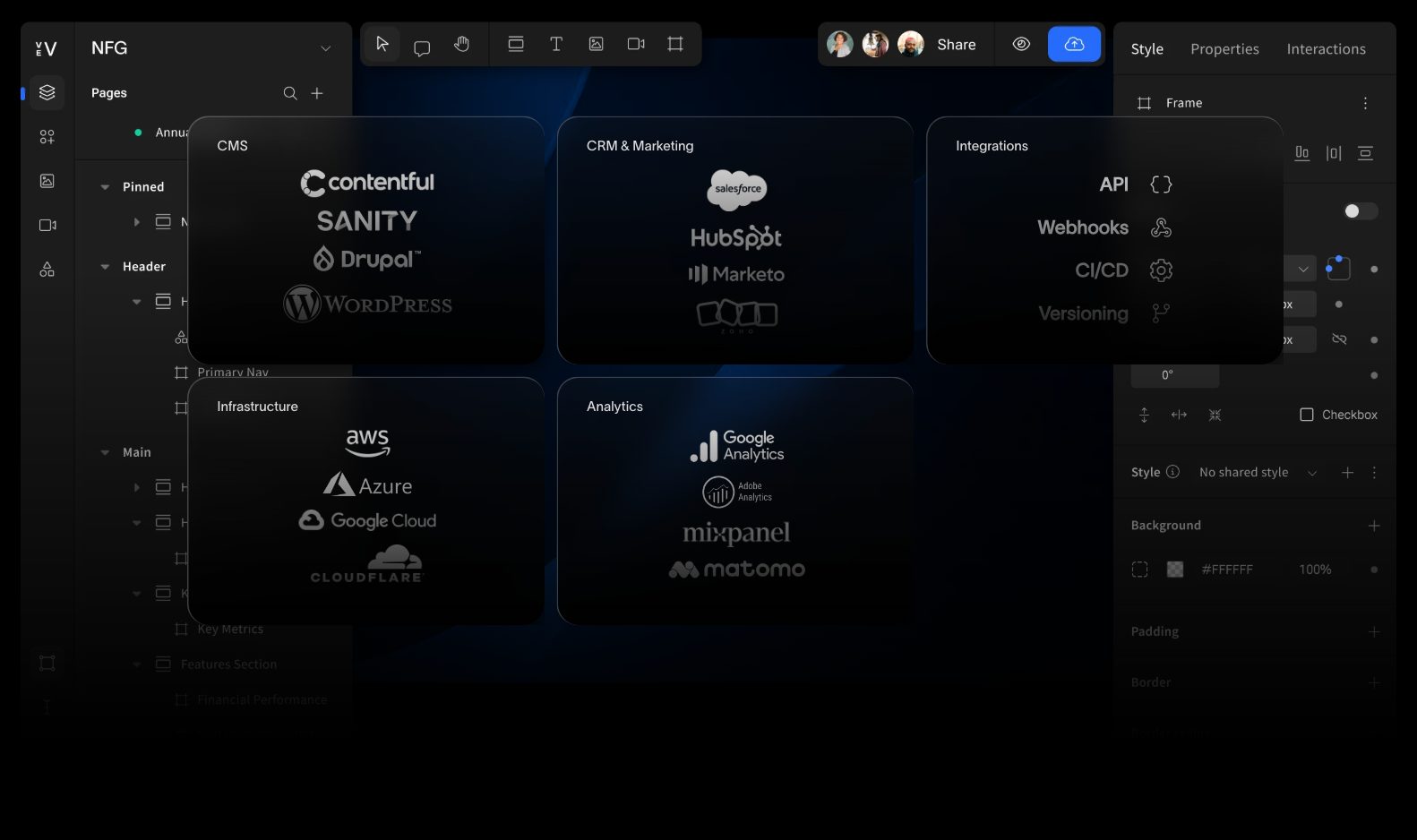Open style info circle icon
1417x840 pixels.
tap(1173, 472)
